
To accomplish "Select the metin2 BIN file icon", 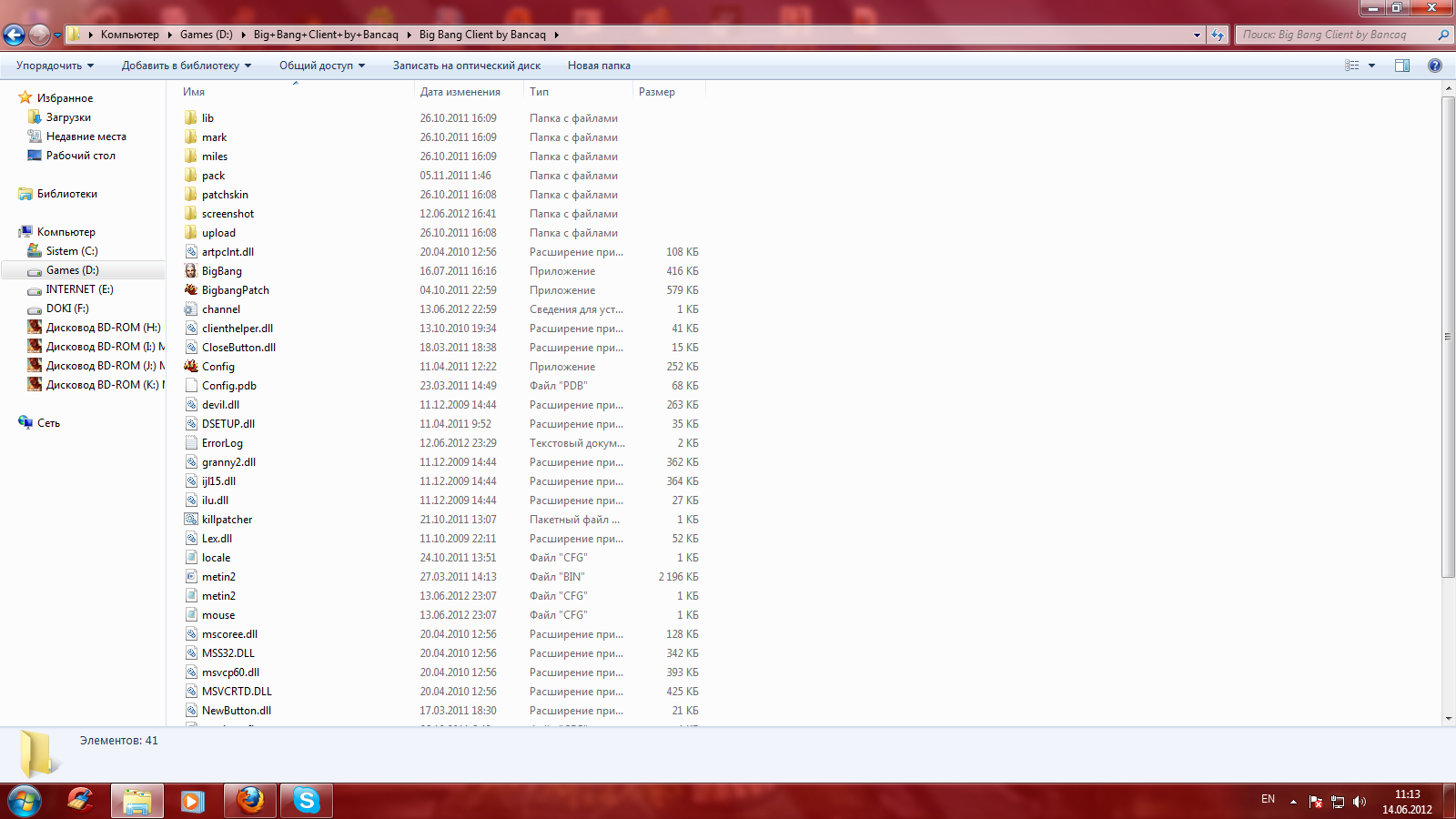I will tap(190, 577).
